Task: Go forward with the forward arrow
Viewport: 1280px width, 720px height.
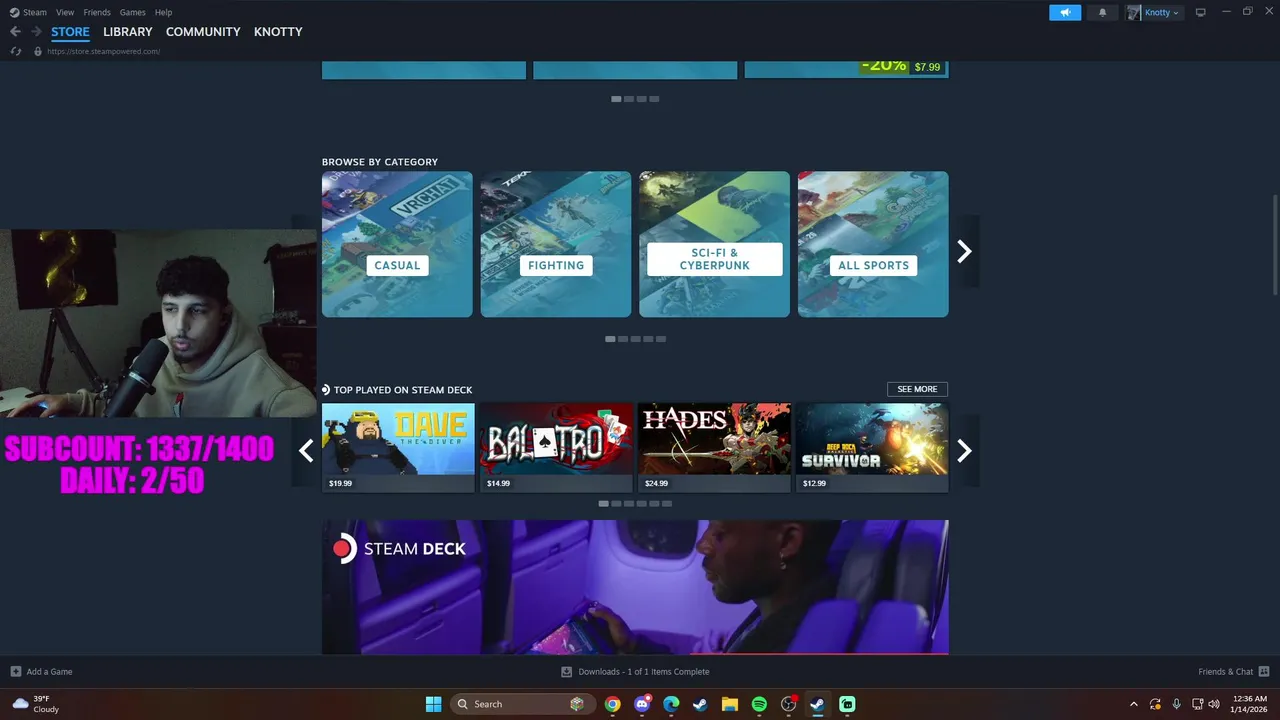Action: (36, 32)
